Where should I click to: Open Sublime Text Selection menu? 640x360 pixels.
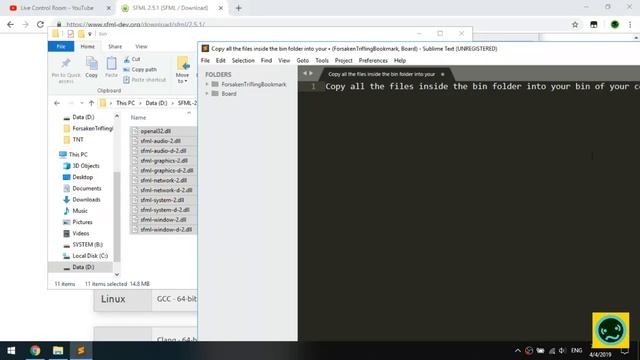coord(243,60)
